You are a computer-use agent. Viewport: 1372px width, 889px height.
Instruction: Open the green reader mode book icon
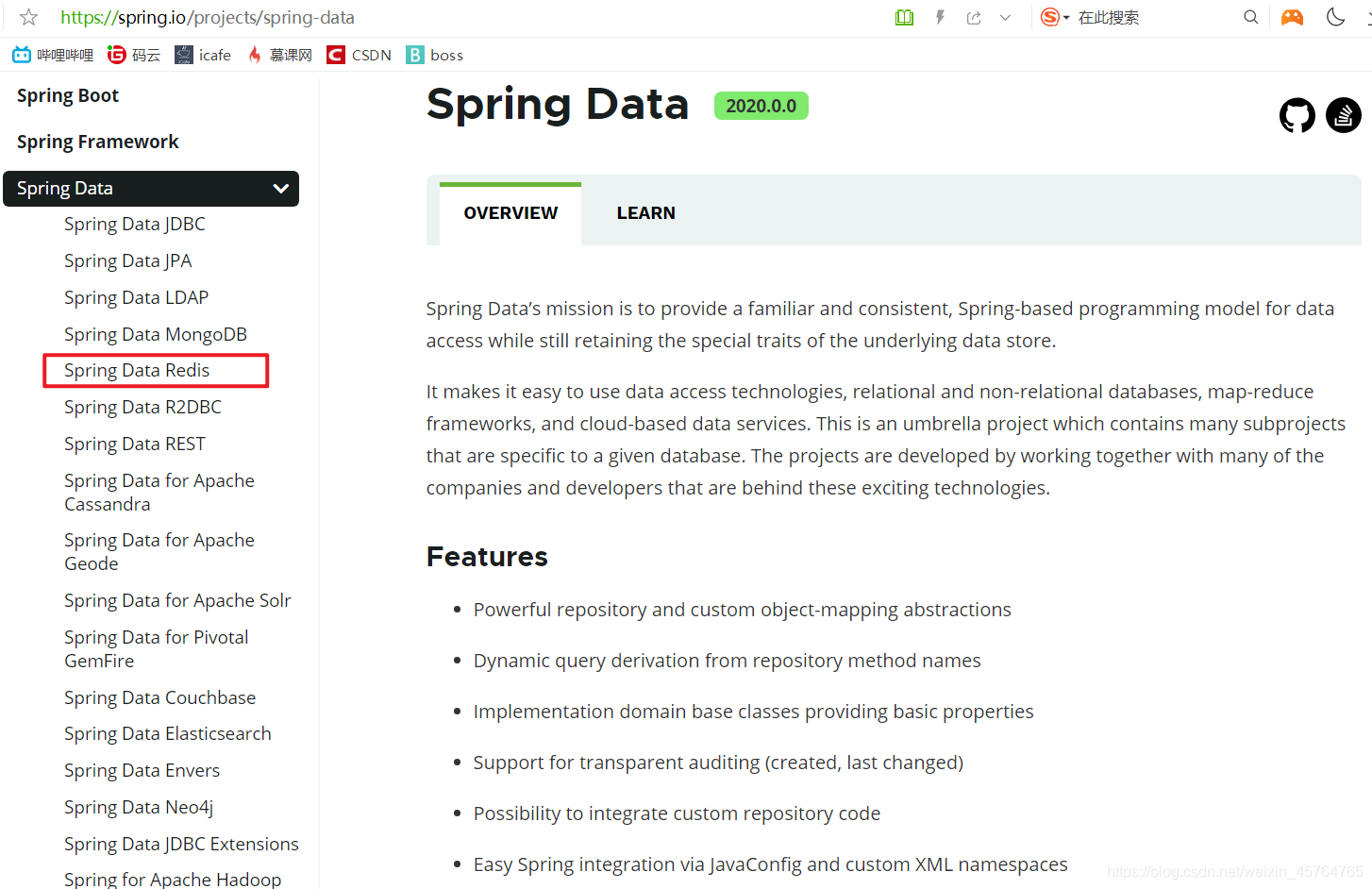pyautogui.click(x=904, y=17)
